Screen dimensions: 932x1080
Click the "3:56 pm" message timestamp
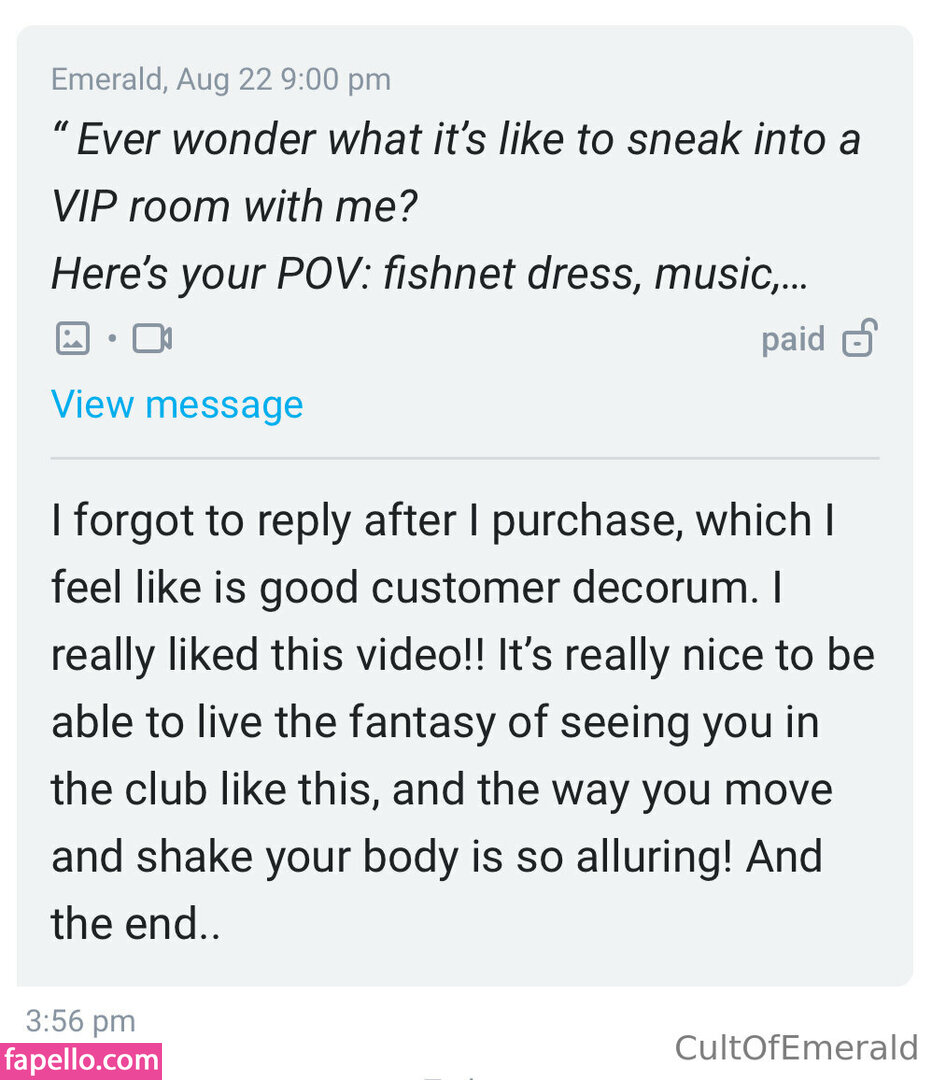click(x=80, y=1020)
